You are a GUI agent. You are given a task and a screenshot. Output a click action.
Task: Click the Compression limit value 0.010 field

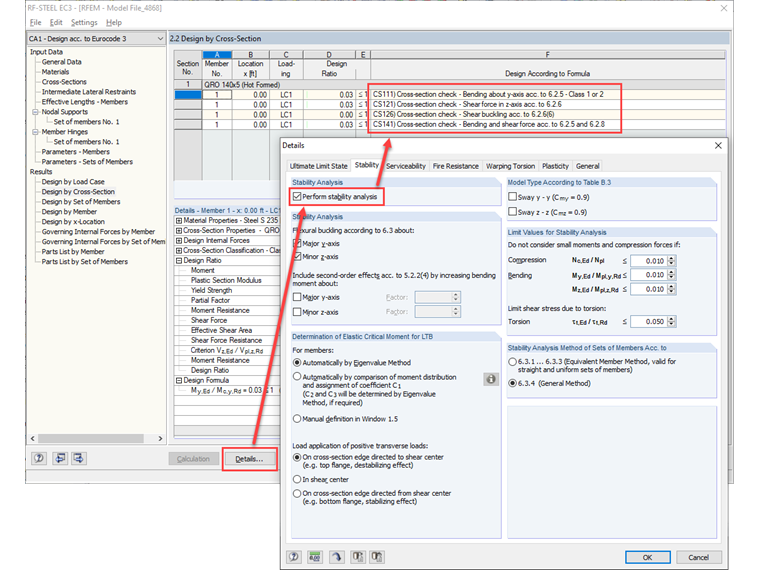click(x=649, y=261)
